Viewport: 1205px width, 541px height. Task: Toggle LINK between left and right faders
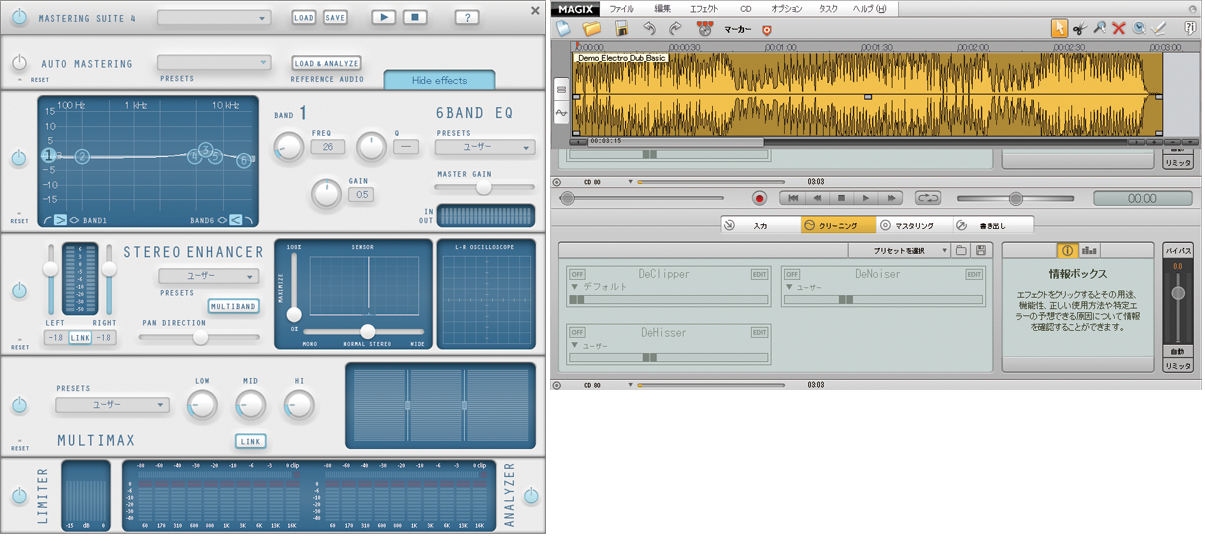[80, 338]
